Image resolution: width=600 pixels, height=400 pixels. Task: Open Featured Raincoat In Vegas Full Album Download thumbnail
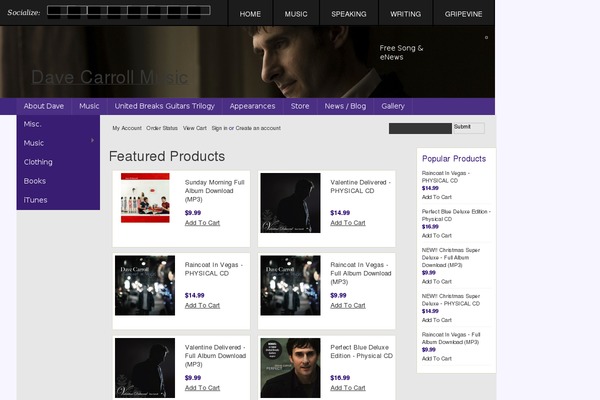pyautogui.click(x=290, y=286)
